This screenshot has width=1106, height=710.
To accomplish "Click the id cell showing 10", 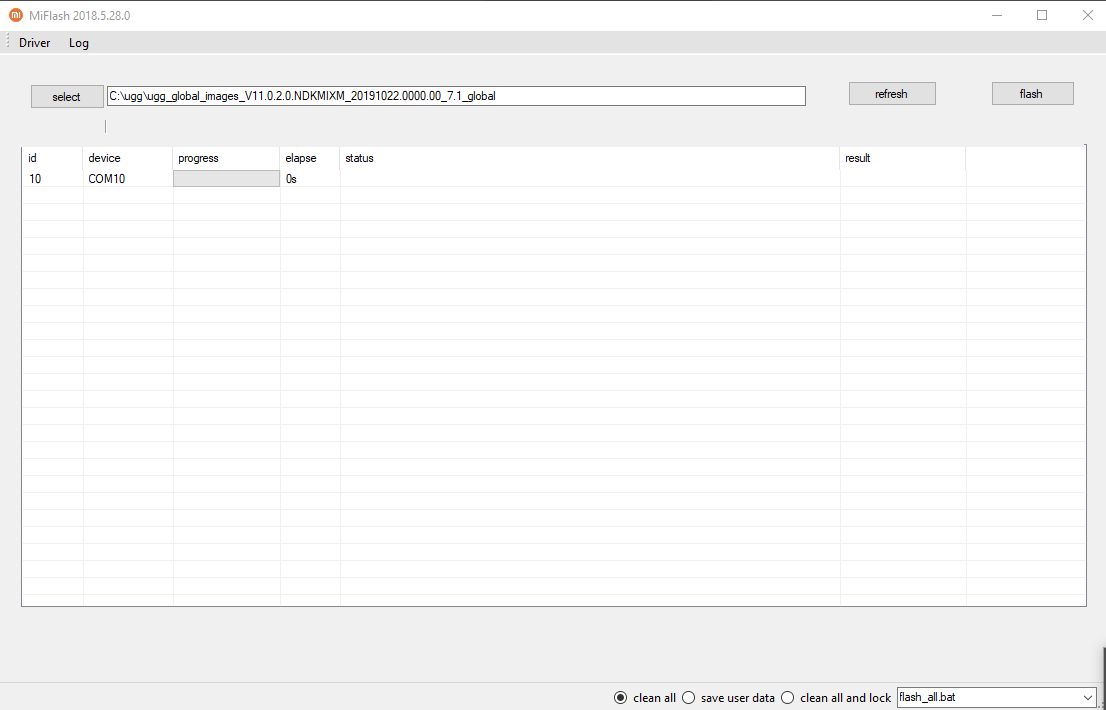I will pyautogui.click(x=53, y=178).
